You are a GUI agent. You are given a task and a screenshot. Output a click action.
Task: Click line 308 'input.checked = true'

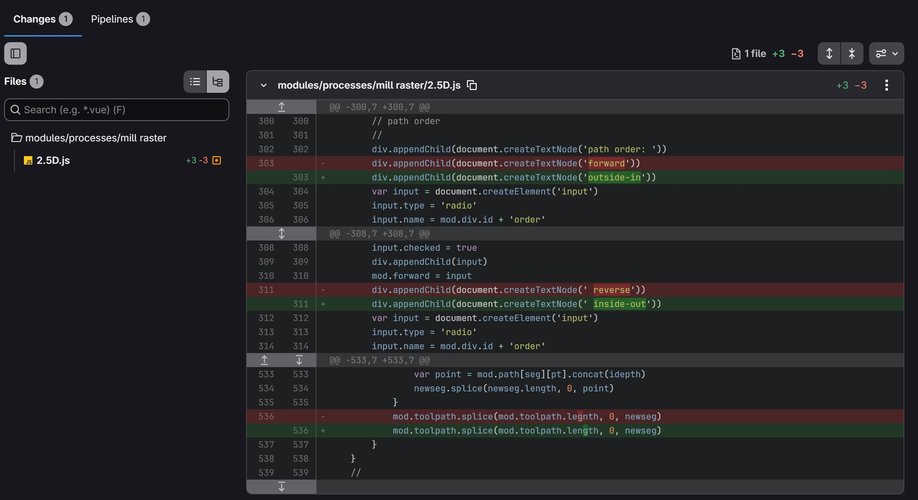pyautogui.click(x=424, y=248)
